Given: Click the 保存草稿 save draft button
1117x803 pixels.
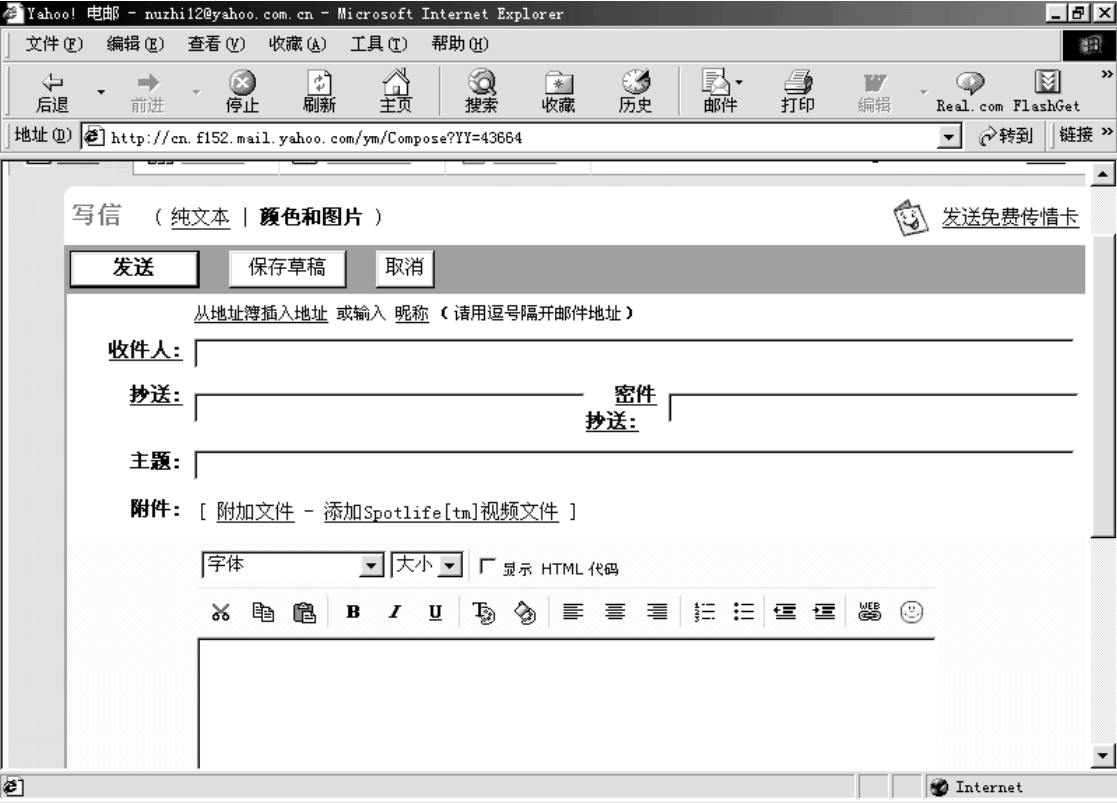Looking at the screenshot, I should pos(287,268).
